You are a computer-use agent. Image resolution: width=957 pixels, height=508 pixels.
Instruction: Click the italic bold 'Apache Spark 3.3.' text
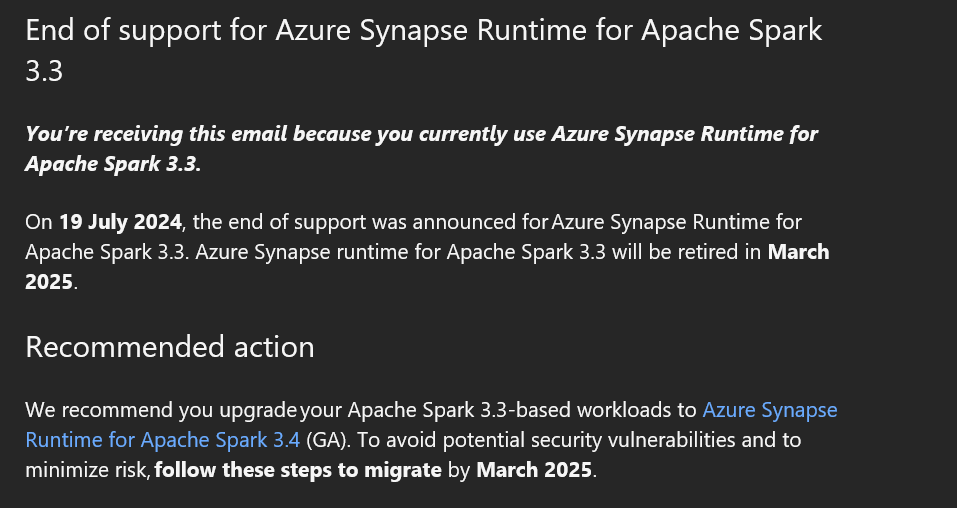click(113, 164)
